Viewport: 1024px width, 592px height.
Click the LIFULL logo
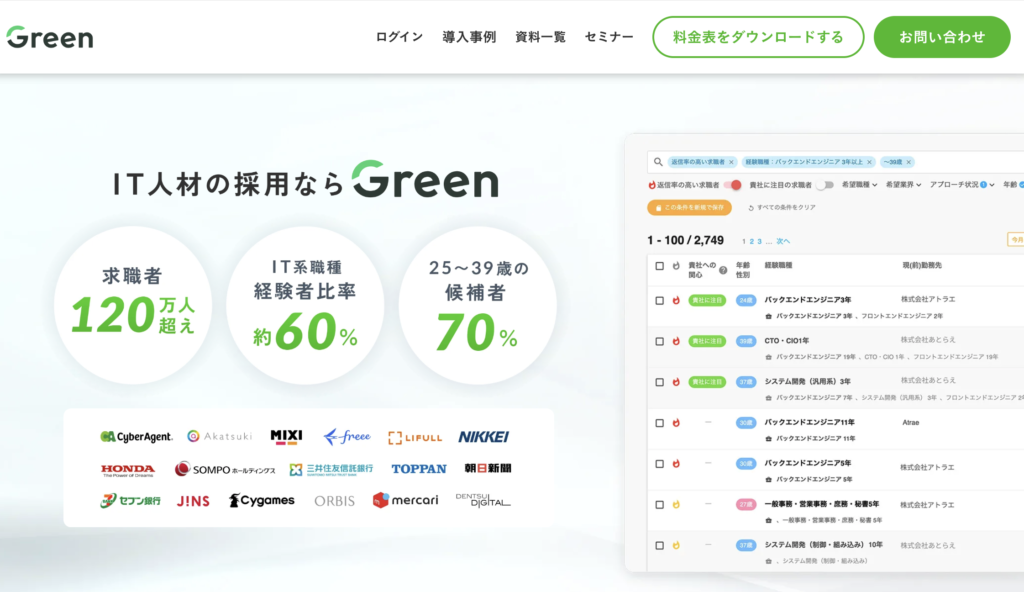tap(415, 438)
